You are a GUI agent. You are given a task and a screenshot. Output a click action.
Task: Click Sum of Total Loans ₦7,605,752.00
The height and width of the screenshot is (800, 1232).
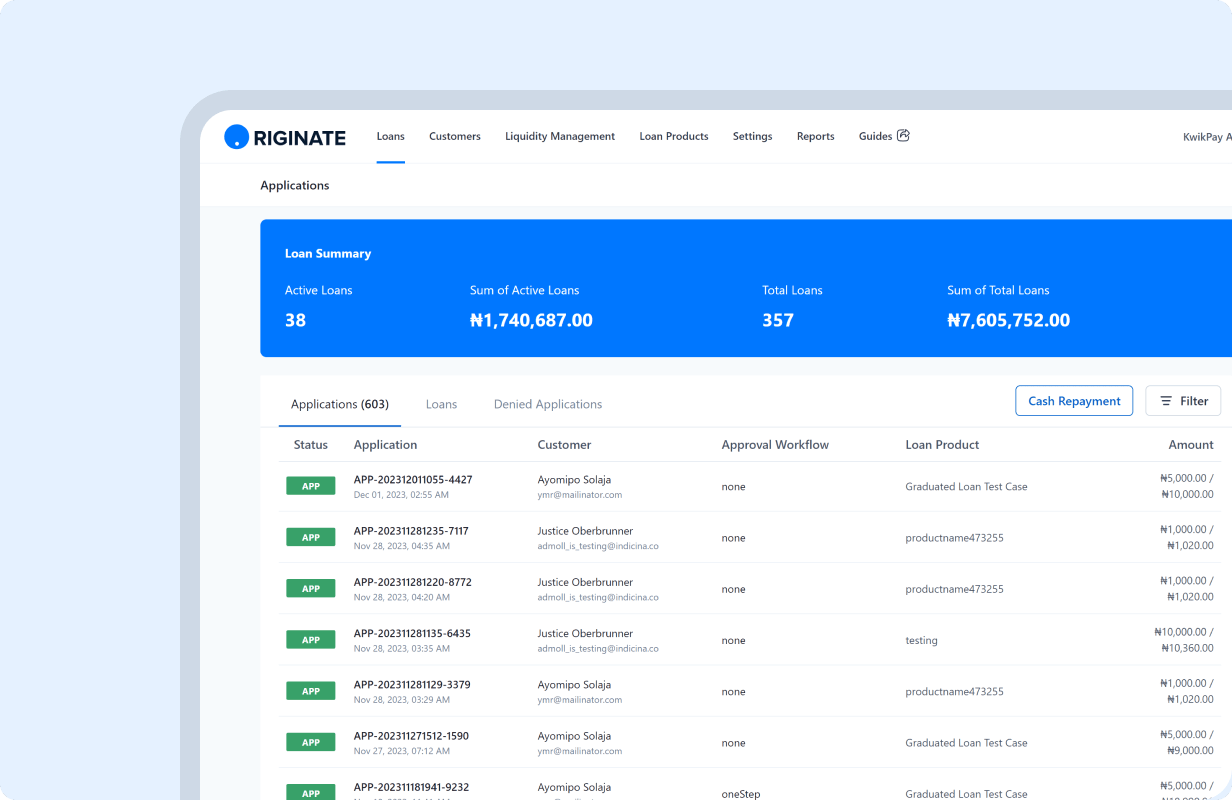pos(1008,320)
